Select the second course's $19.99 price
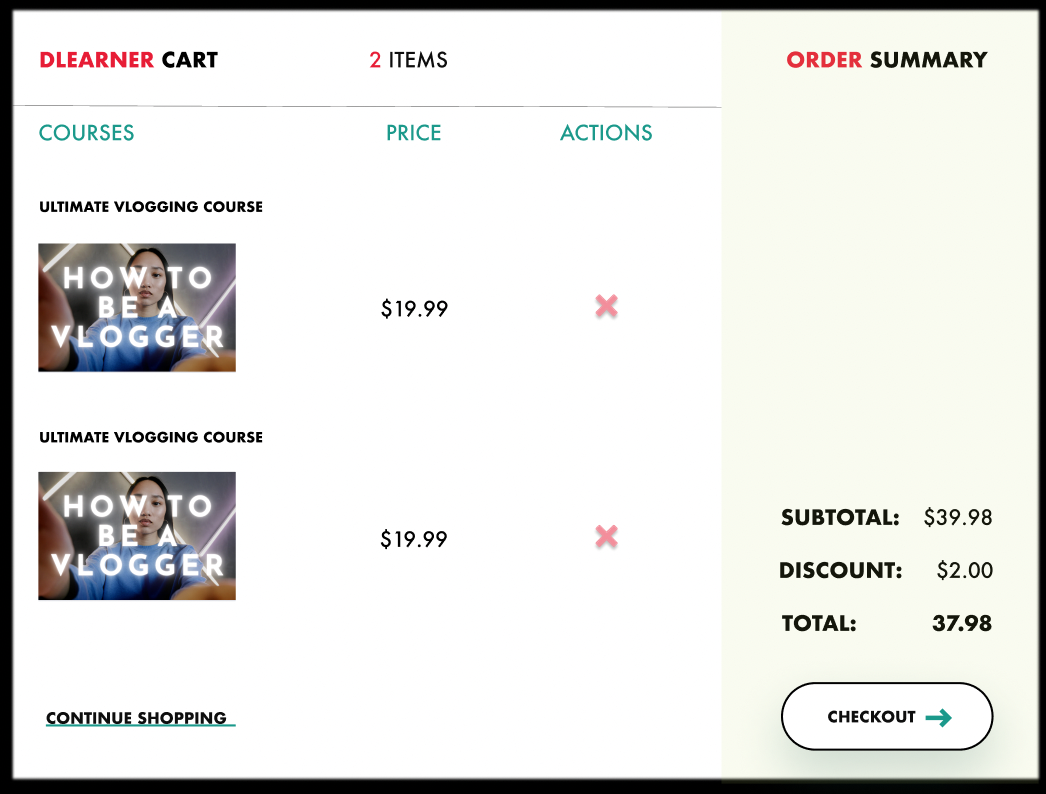 pyautogui.click(x=414, y=539)
